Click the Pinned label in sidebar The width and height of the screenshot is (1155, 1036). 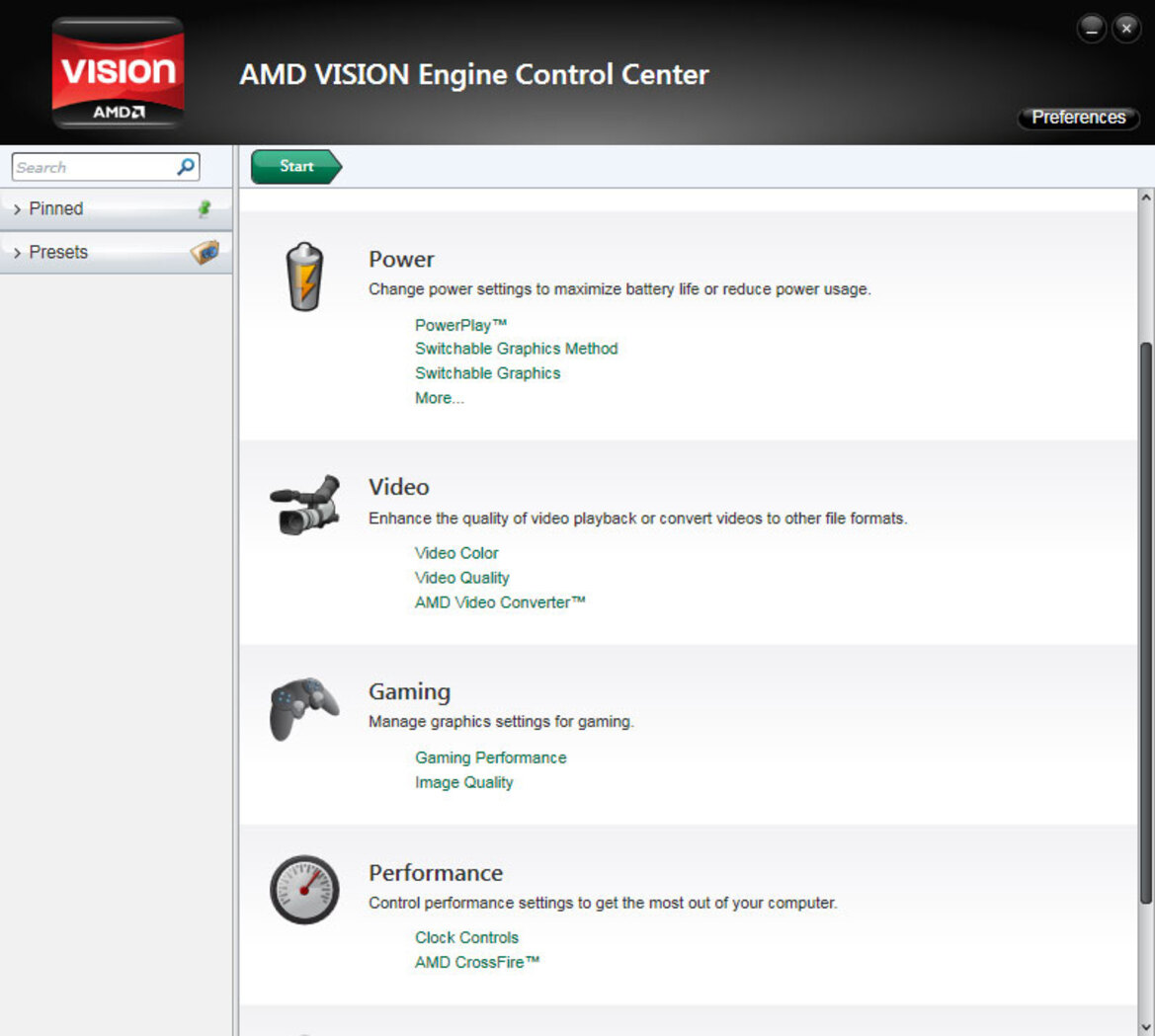[x=56, y=209]
